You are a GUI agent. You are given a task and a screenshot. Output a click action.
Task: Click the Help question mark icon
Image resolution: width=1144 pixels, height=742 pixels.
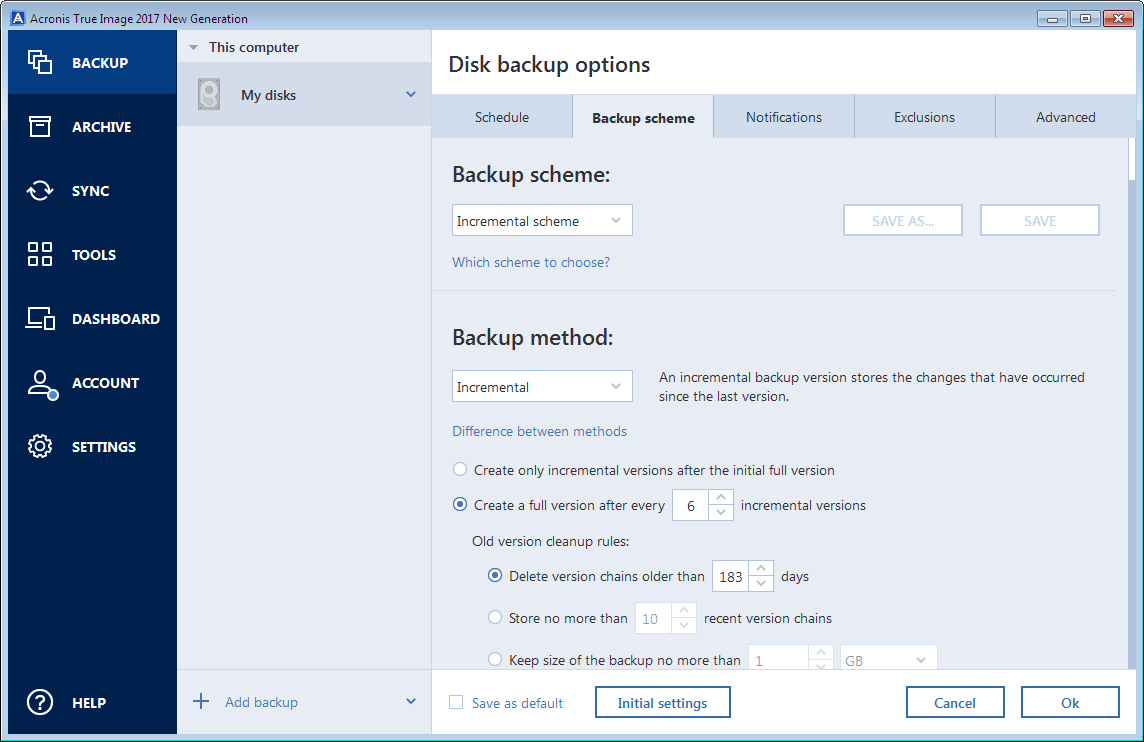pos(40,702)
